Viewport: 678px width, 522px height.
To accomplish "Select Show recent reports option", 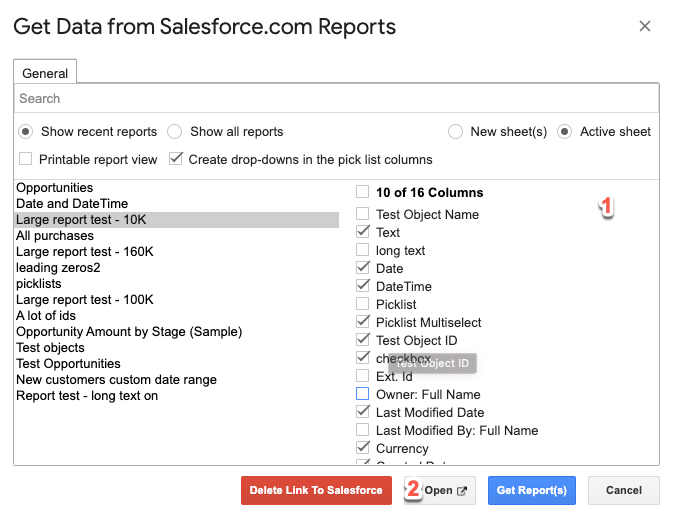I will pos(26,131).
